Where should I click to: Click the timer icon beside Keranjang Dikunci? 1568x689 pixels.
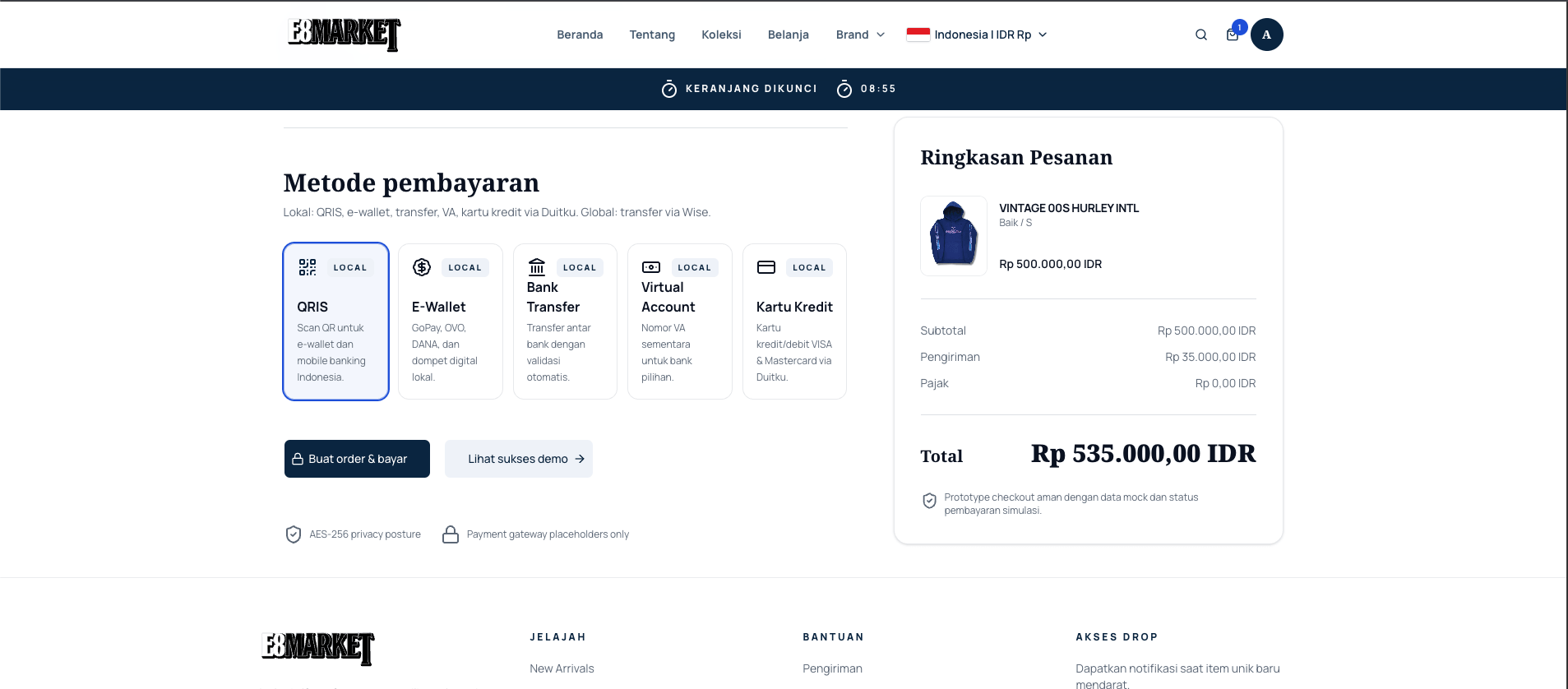[669, 89]
